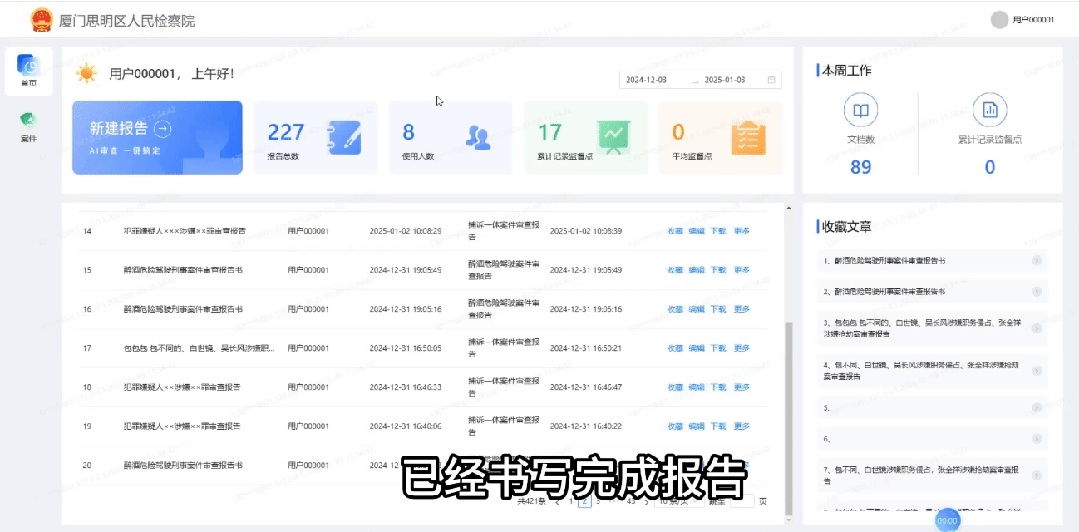Click 厦门思明区人民检察院 header title
This screenshot has height=532, width=1079.
pos(127,21)
